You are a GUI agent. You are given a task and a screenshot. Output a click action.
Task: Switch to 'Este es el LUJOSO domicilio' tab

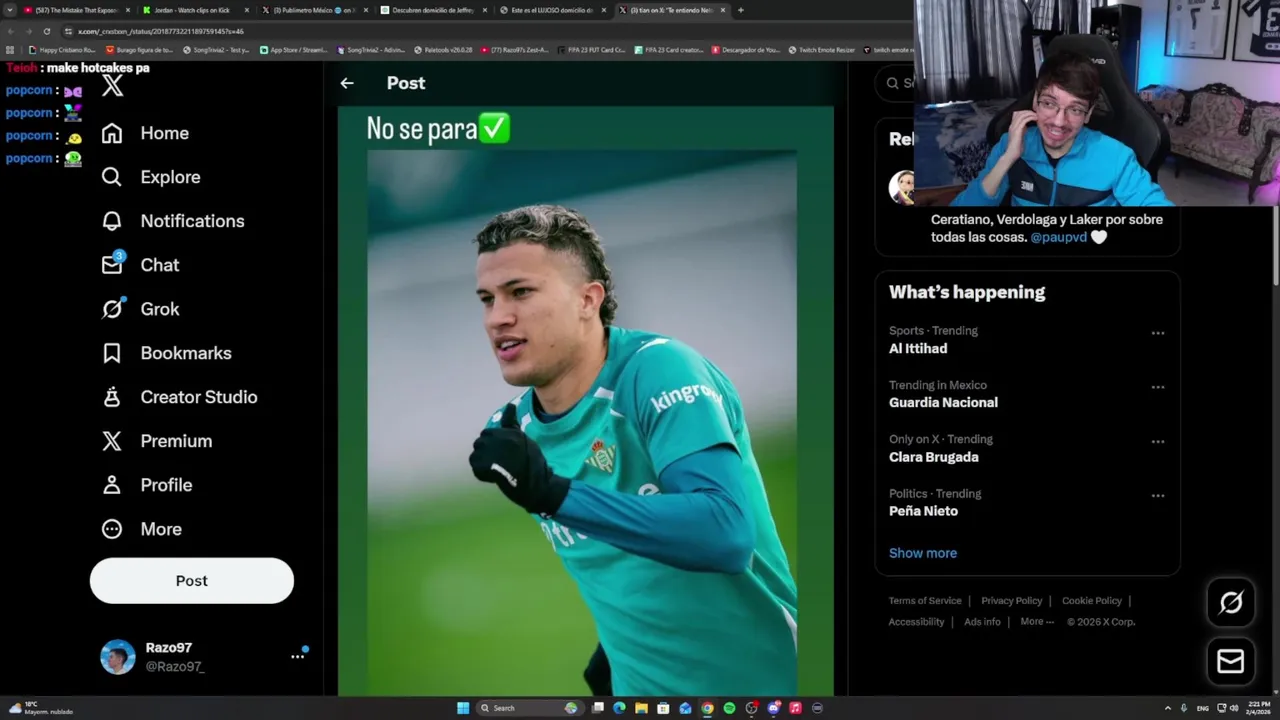pyautogui.click(x=552, y=10)
